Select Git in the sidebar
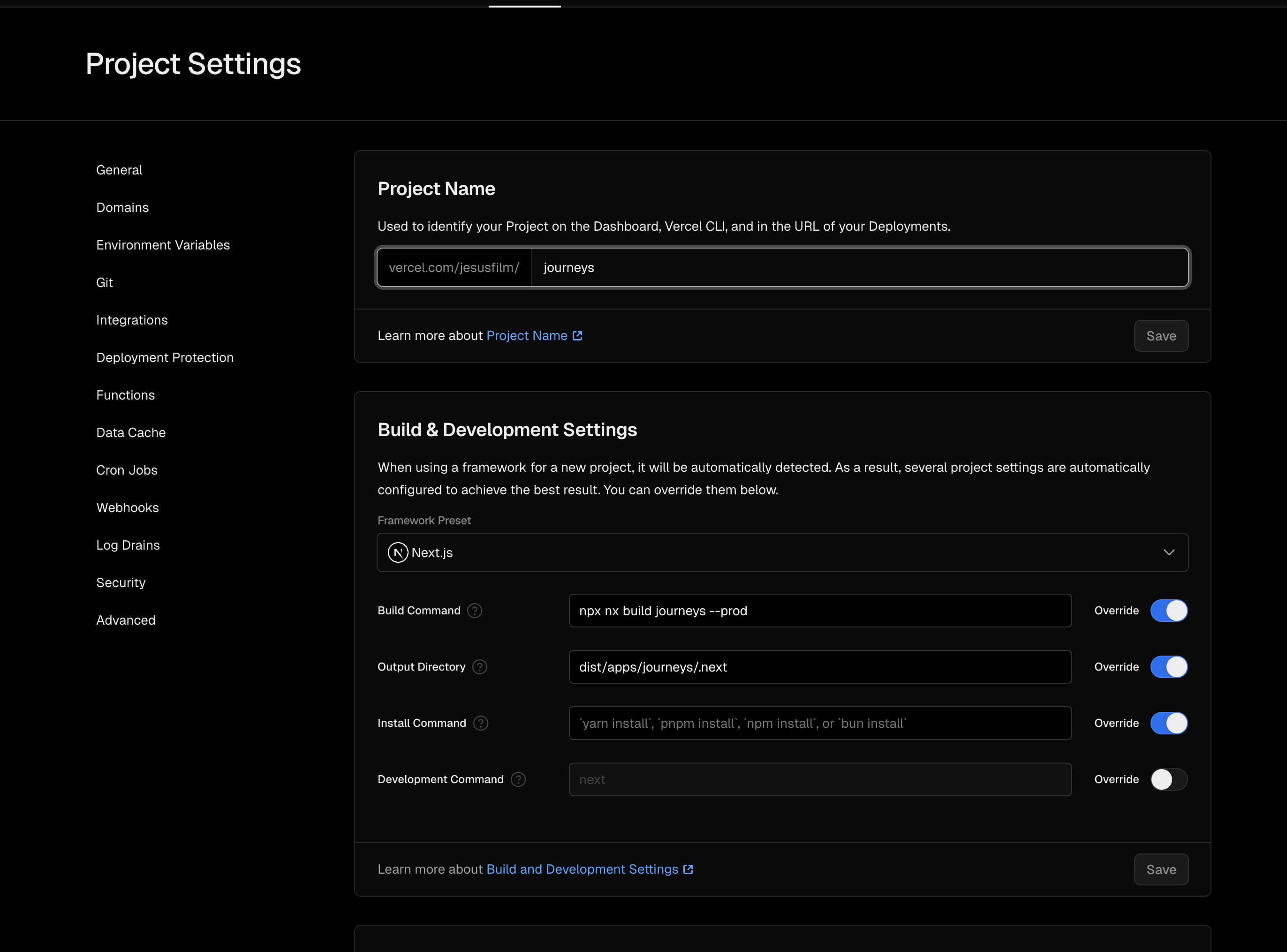This screenshot has width=1287, height=952. 104,282
